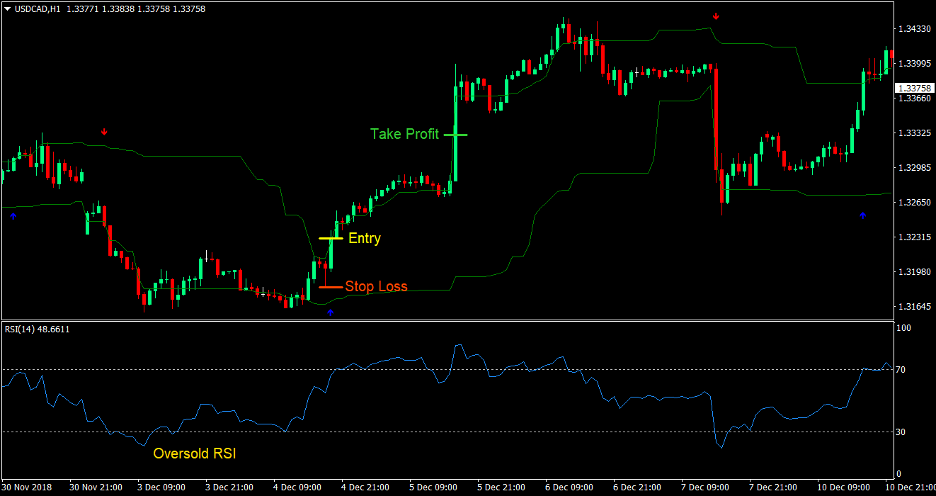Select the Take Profit text label
936x496 pixels.
click(404, 134)
